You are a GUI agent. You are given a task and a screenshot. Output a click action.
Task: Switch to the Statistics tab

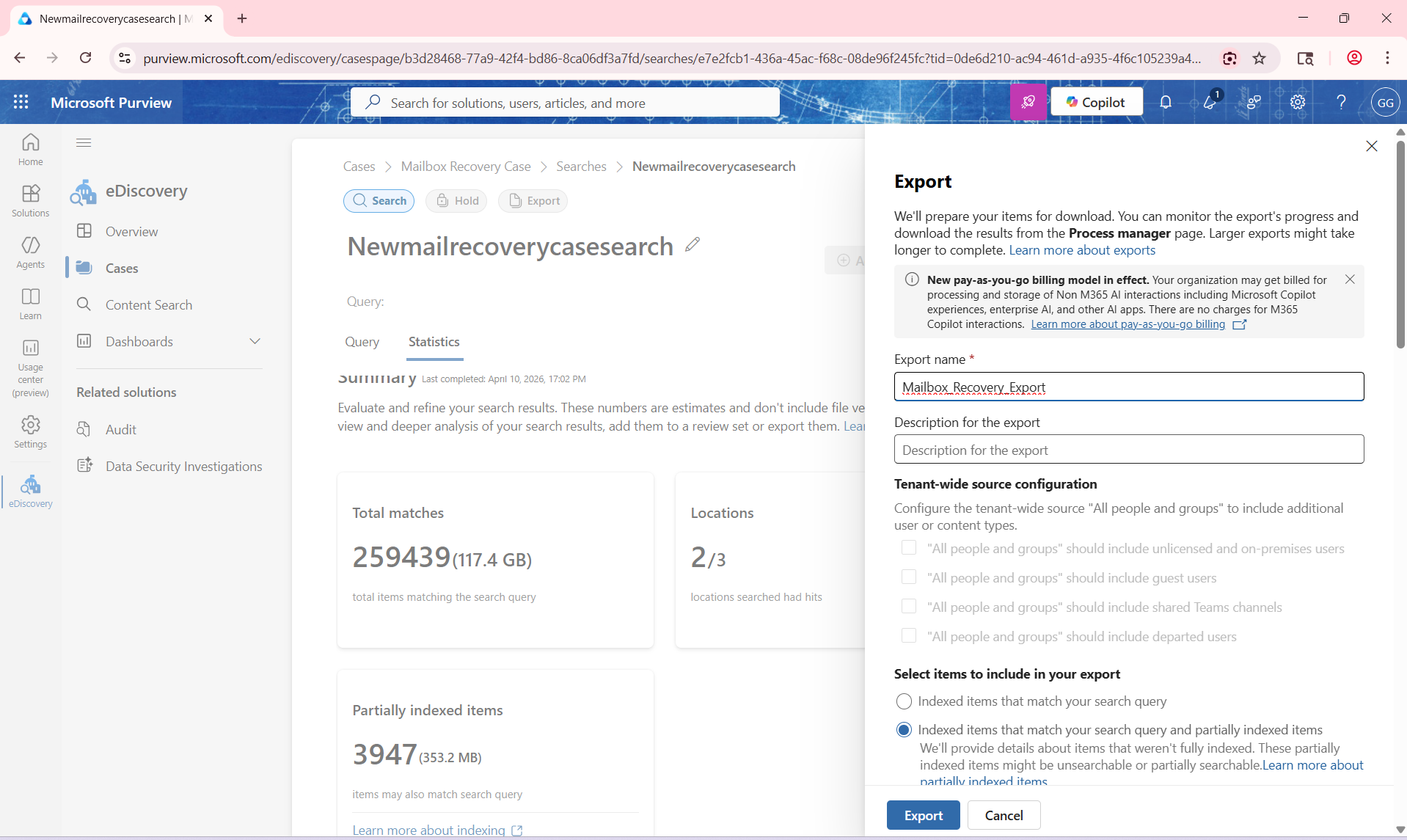click(434, 342)
